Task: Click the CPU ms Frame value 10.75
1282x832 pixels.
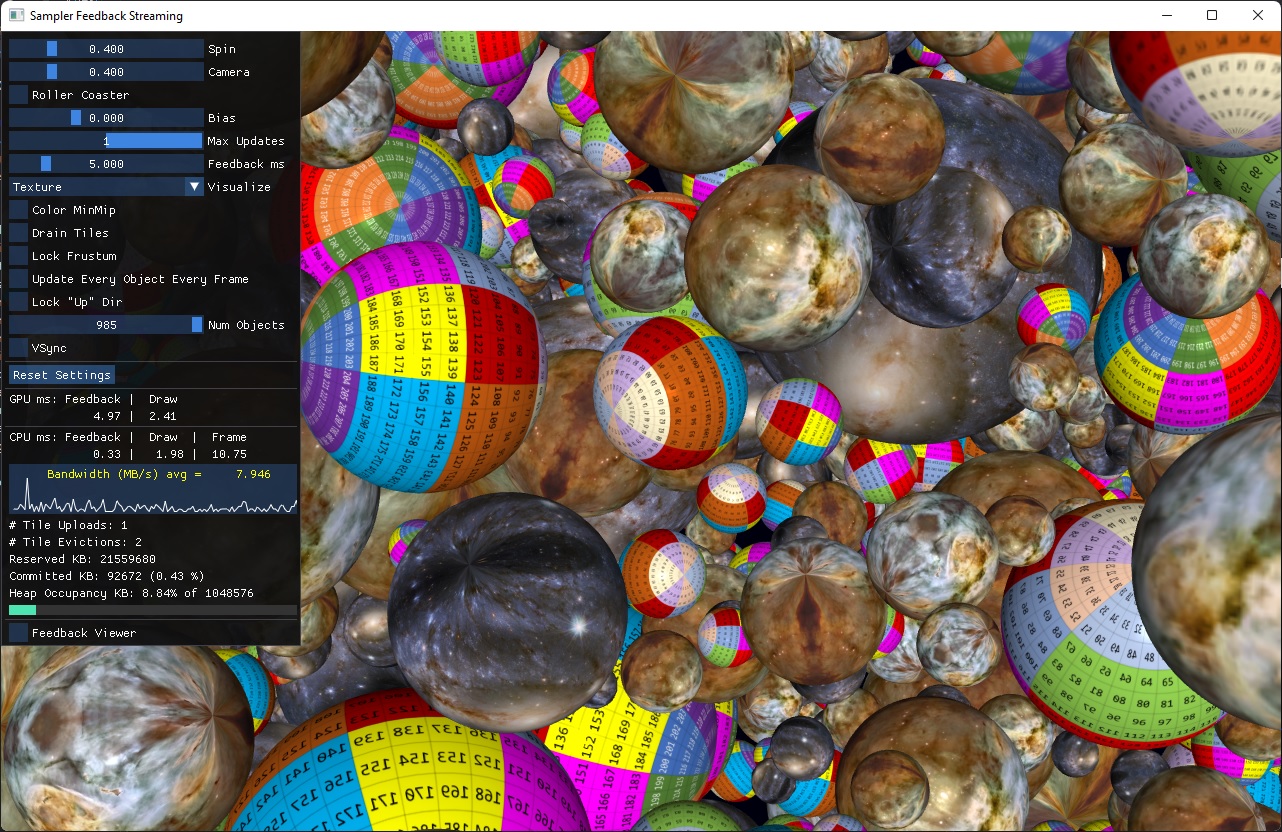Action: tap(229, 454)
